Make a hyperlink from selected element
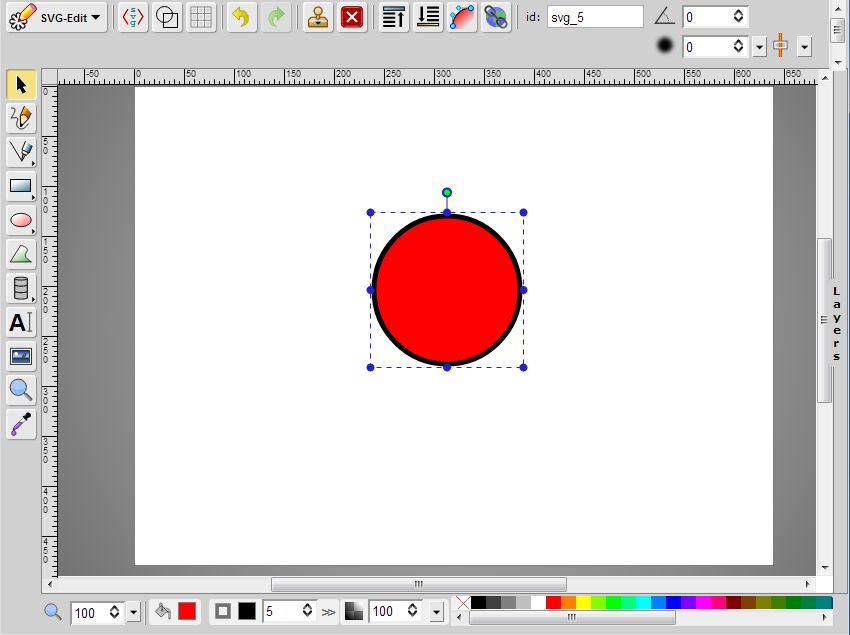This screenshot has width=850, height=635. tap(495, 17)
